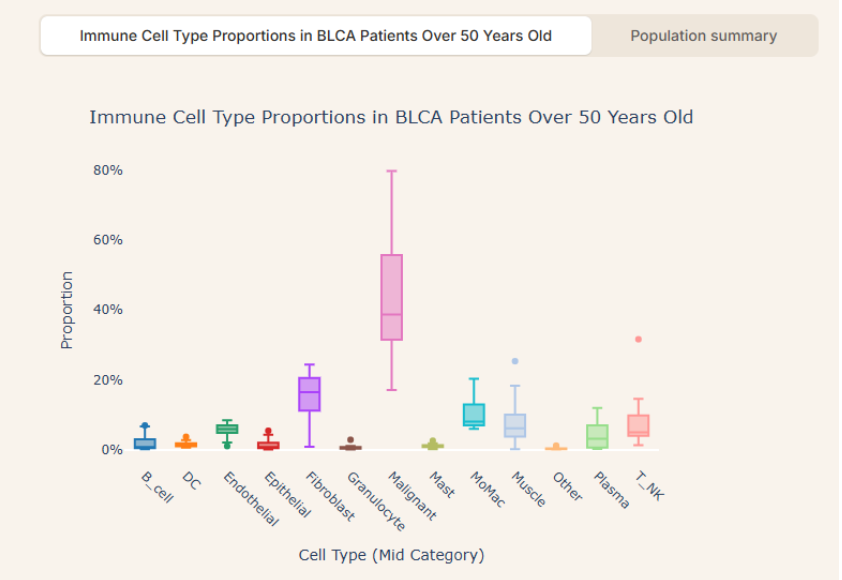Click the 80% y-axis tick label
This screenshot has width=842, height=580.
pyautogui.click(x=108, y=170)
